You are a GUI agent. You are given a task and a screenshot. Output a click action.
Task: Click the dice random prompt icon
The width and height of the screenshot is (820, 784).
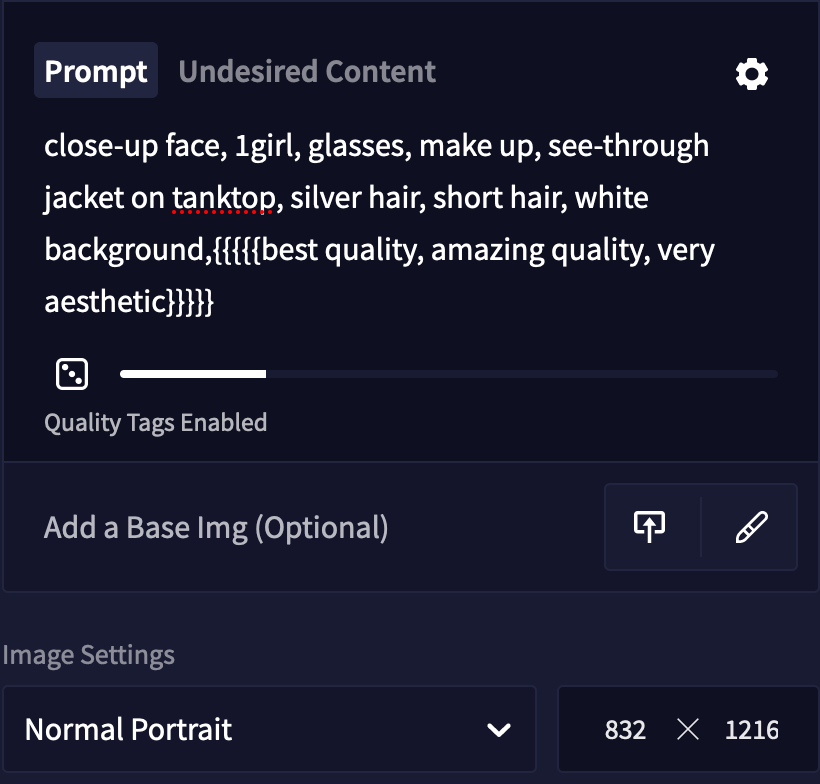(72, 374)
